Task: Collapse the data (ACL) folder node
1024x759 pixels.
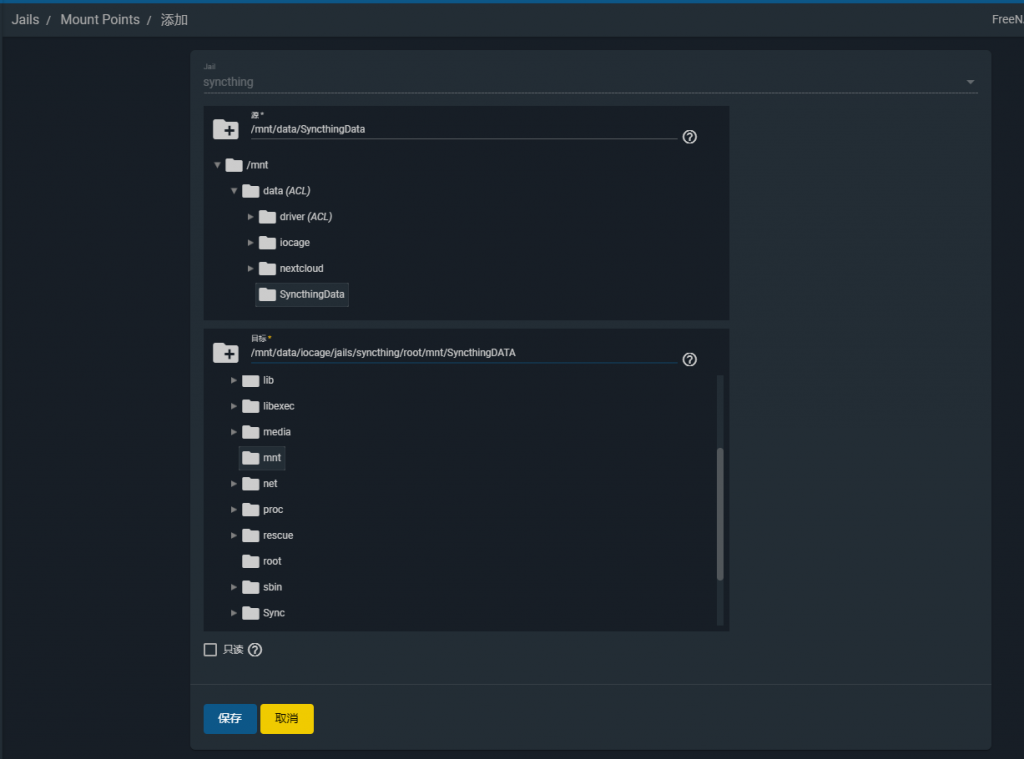Action: [x=234, y=191]
